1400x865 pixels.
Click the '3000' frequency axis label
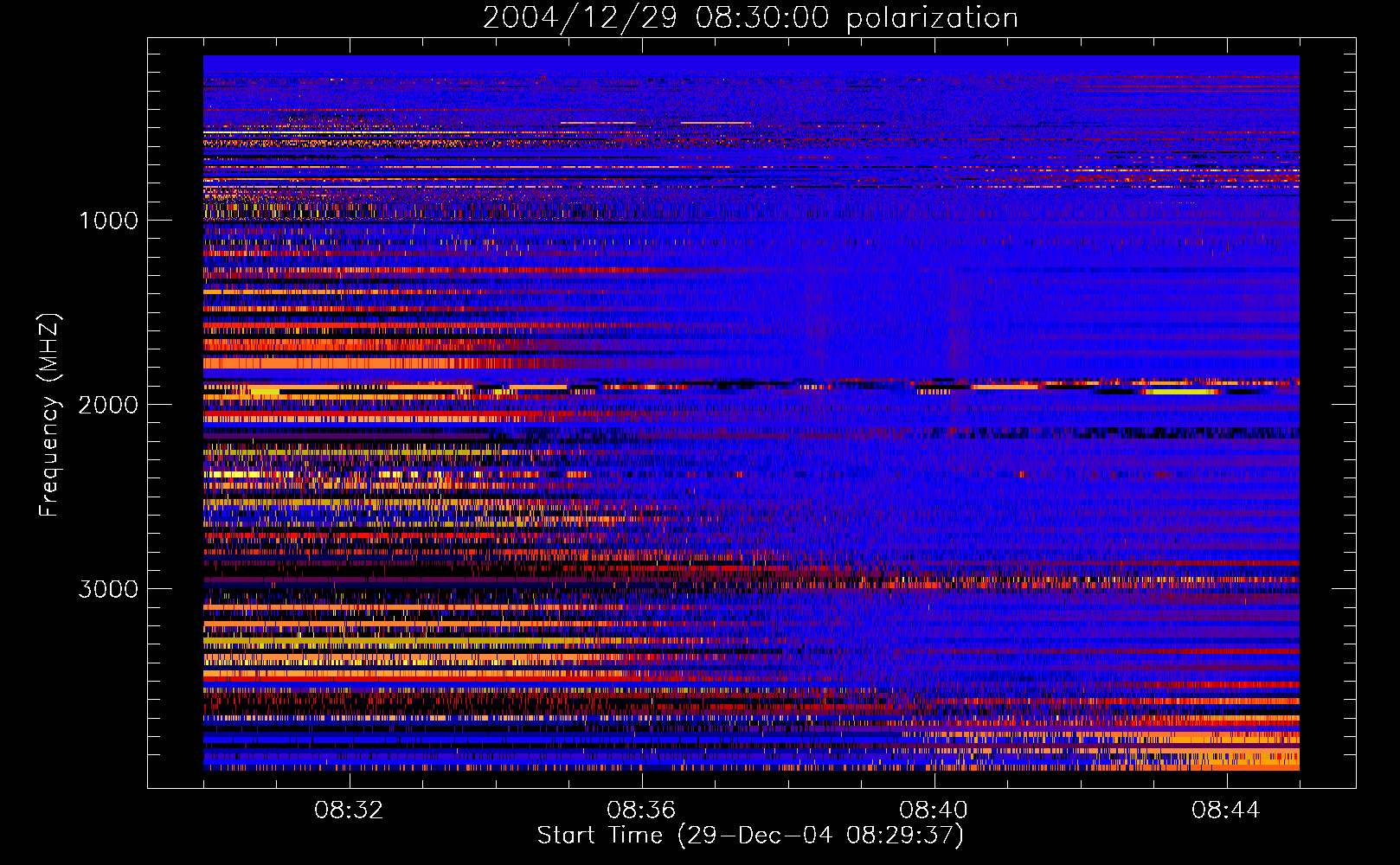click(x=108, y=589)
